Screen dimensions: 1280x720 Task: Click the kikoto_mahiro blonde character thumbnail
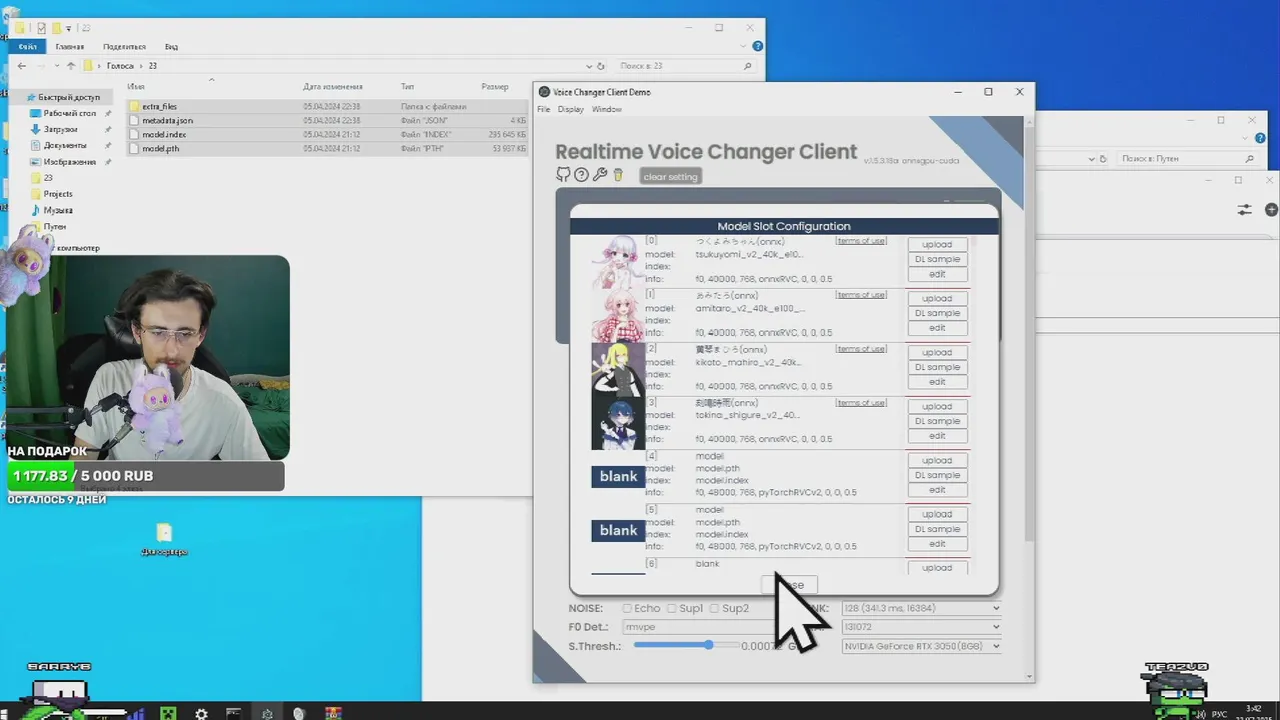click(618, 370)
